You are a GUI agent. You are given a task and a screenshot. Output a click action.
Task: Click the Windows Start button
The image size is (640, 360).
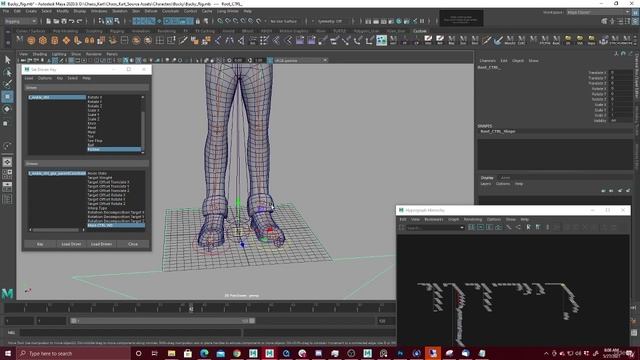(x=8, y=353)
